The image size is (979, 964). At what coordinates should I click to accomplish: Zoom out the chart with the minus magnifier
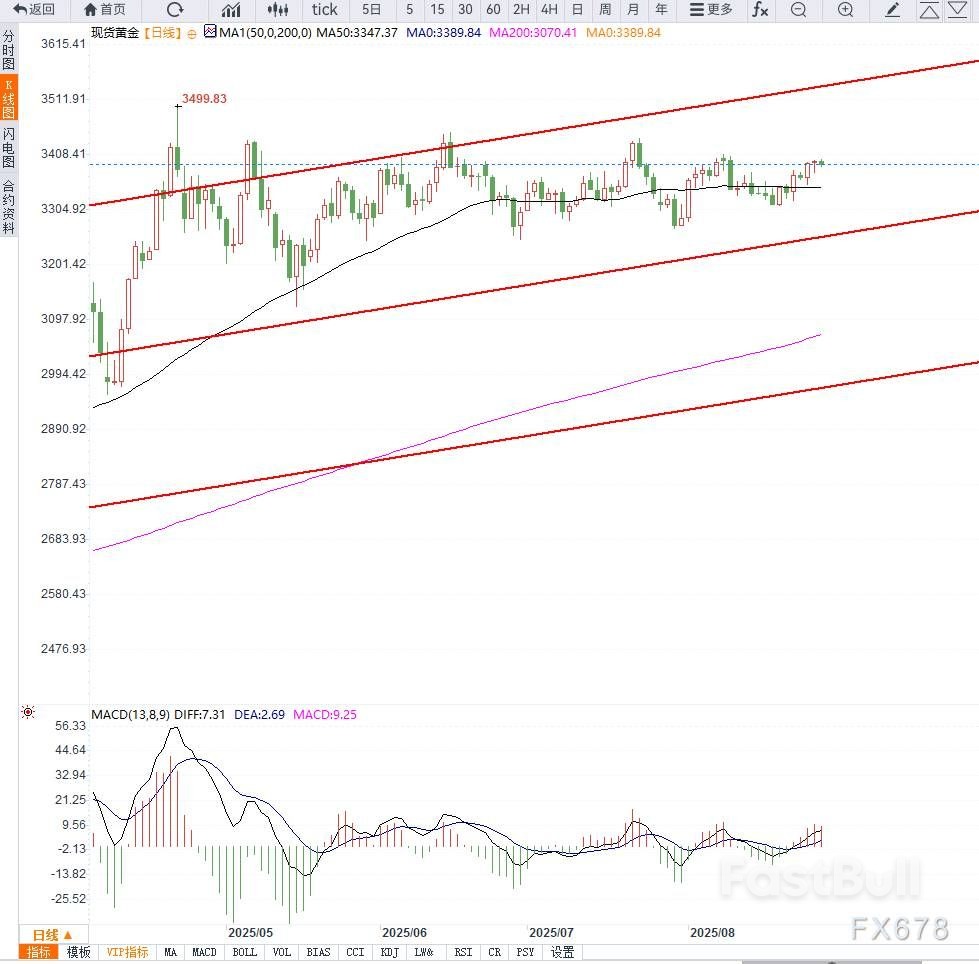[x=798, y=10]
